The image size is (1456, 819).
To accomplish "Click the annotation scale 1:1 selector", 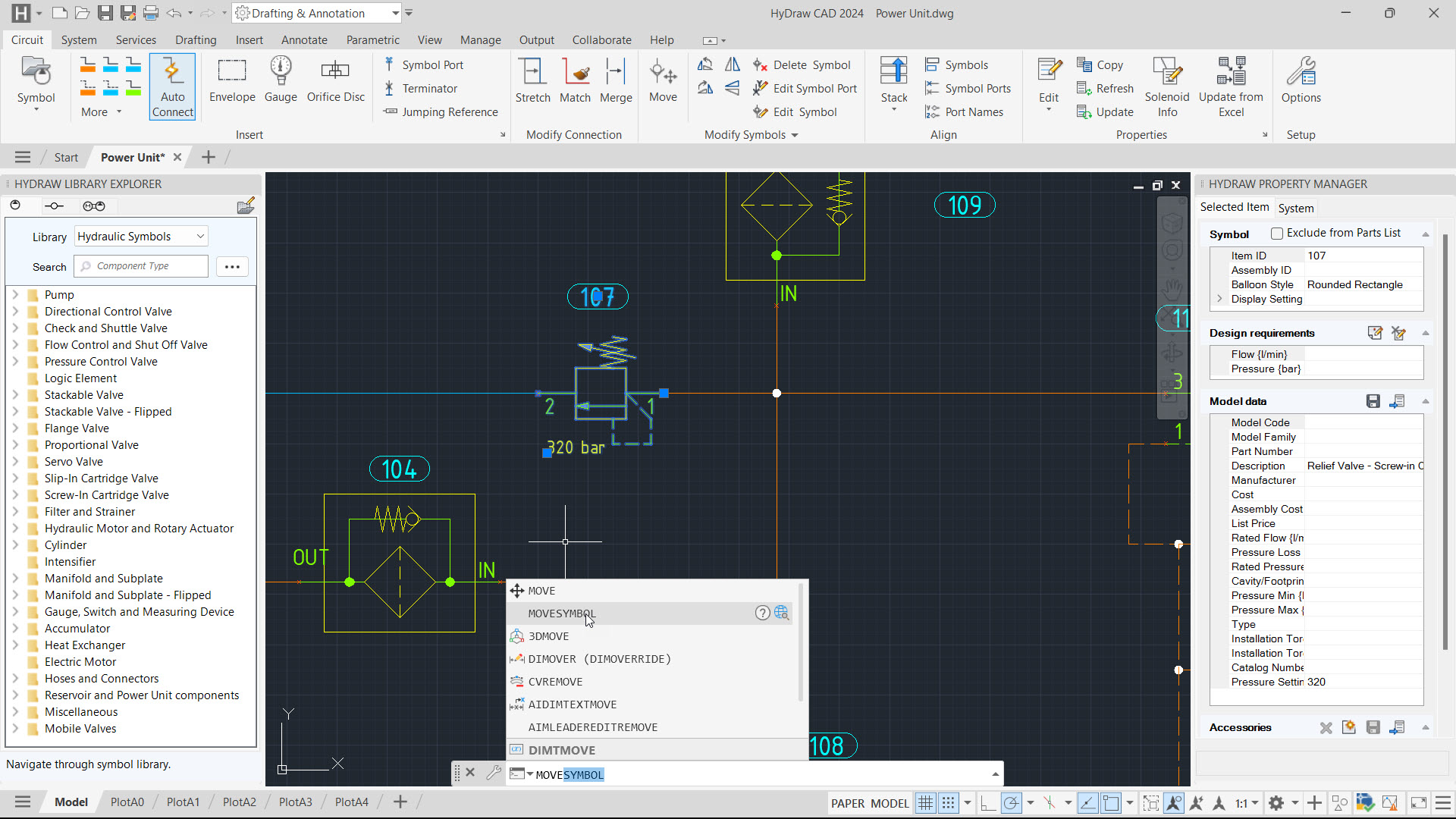I will (x=1246, y=803).
